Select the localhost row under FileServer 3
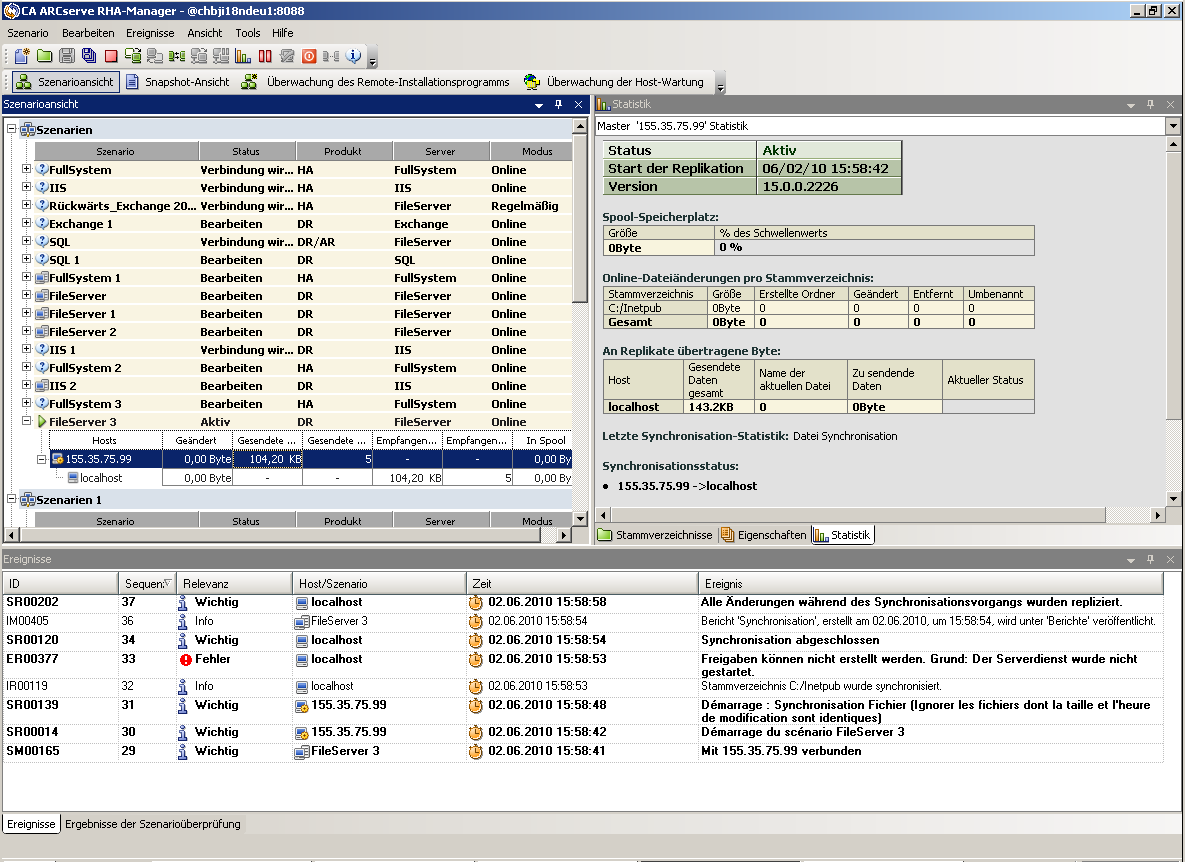This screenshot has width=1185, height=862. [101, 478]
